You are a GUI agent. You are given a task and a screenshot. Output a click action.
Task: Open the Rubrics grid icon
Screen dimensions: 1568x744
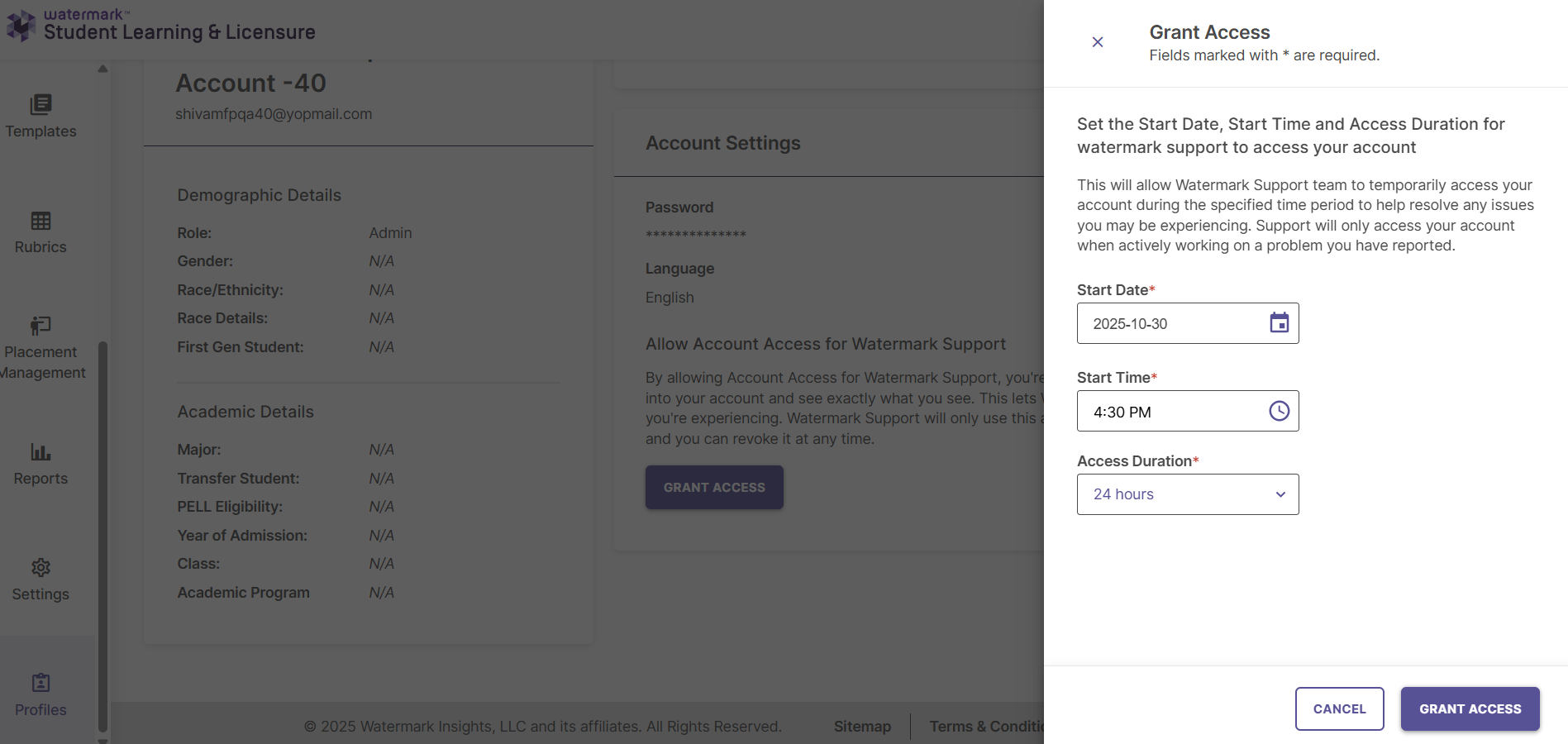click(41, 221)
